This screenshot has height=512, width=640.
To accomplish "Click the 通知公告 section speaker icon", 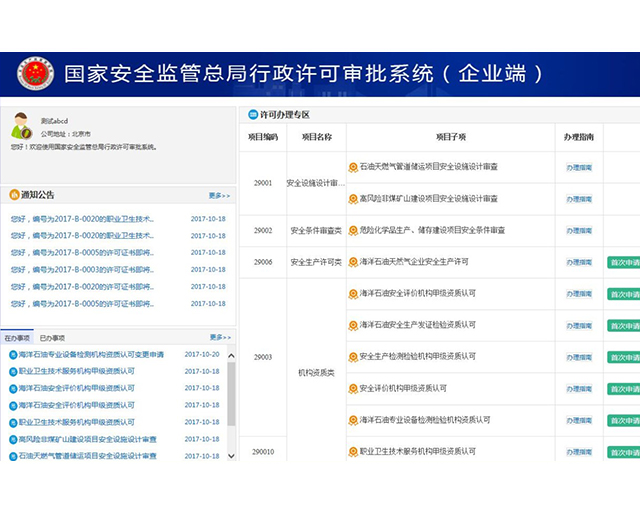I will (x=14, y=195).
